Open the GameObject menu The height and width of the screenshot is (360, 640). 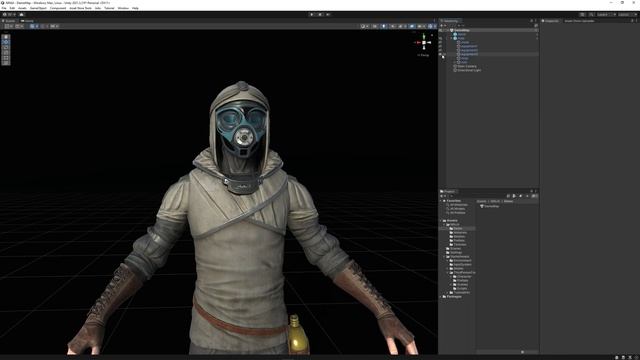(x=38, y=8)
